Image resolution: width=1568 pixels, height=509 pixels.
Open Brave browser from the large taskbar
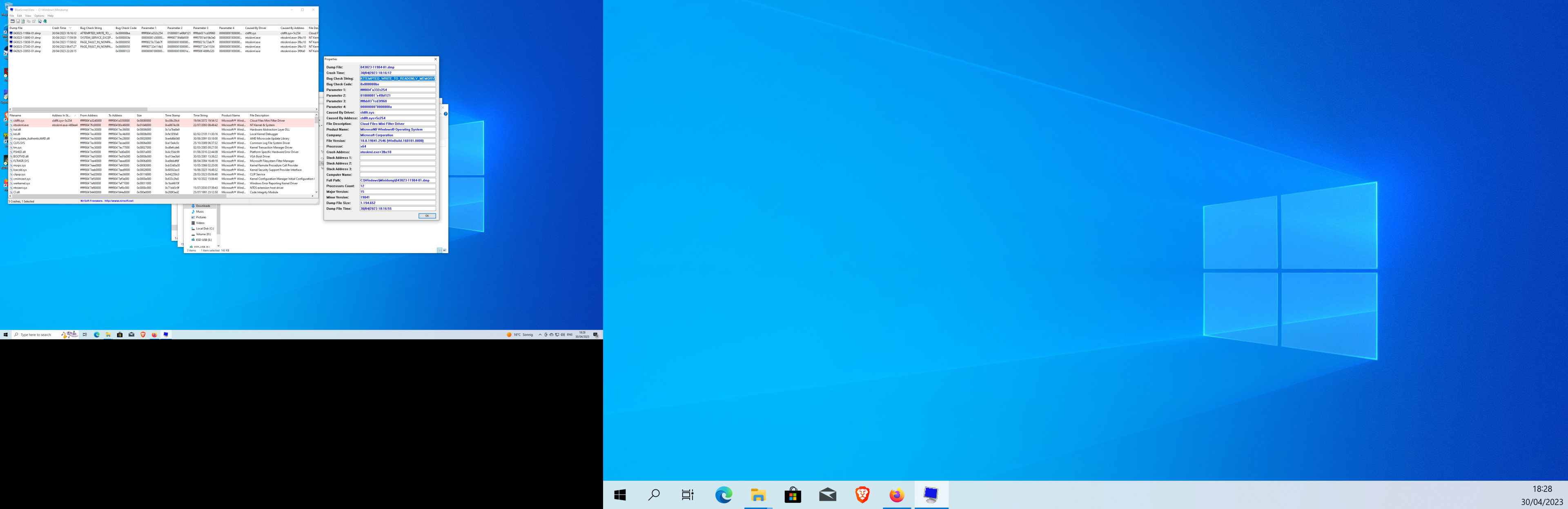click(862, 494)
